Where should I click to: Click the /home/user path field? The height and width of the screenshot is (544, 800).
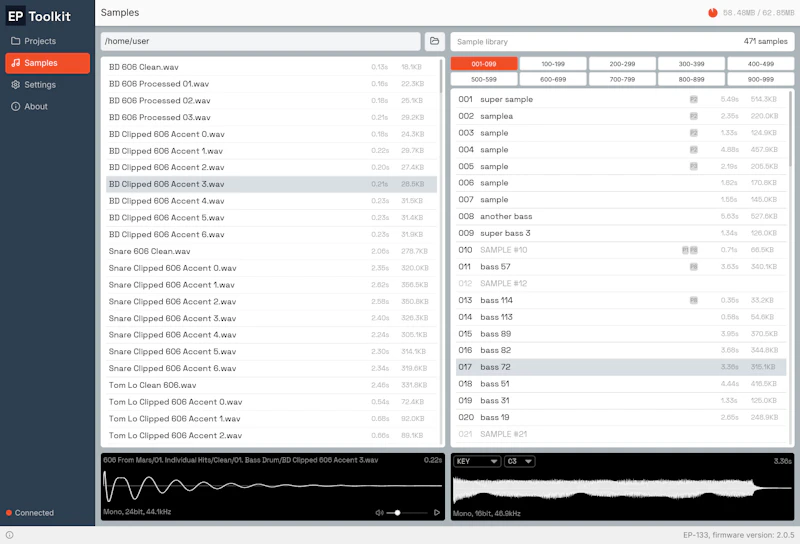[x=260, y=41]
